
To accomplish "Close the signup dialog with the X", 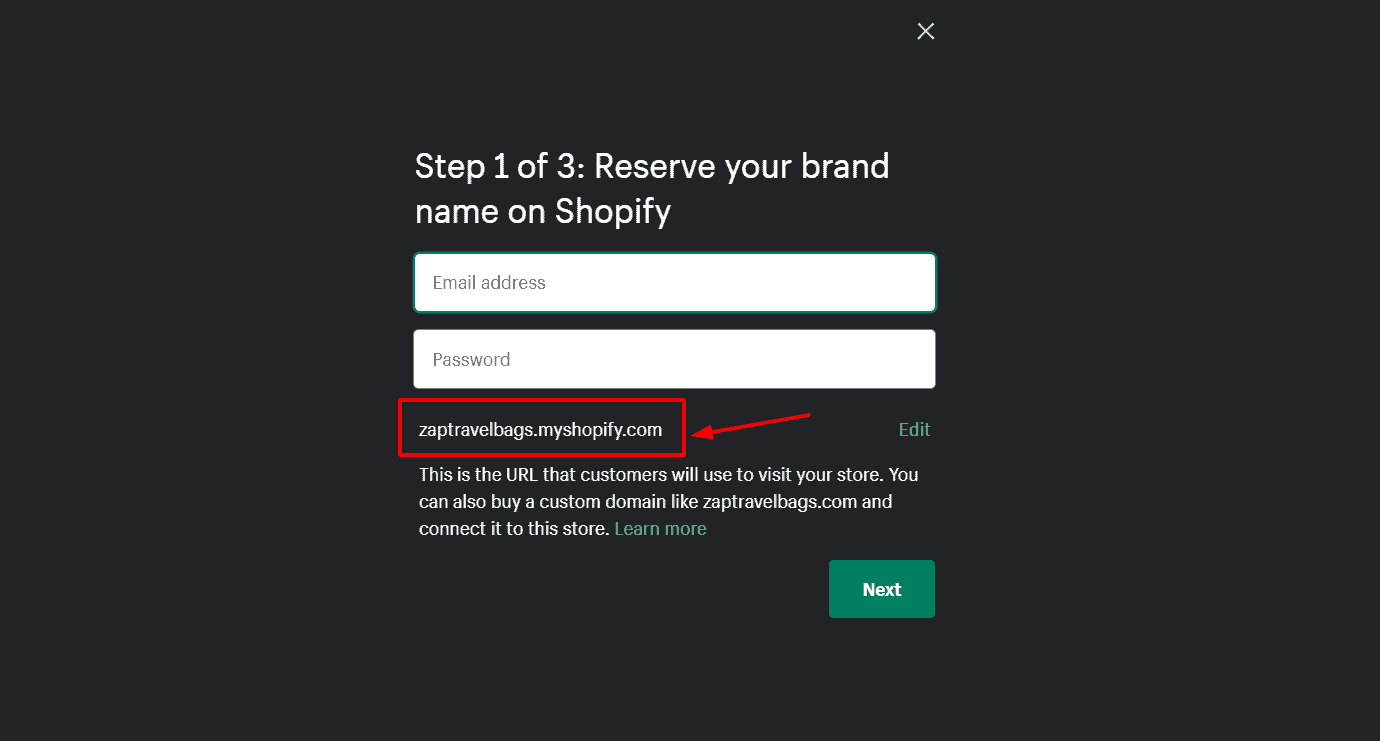I will pyautogui.click(x=926, y=32).
